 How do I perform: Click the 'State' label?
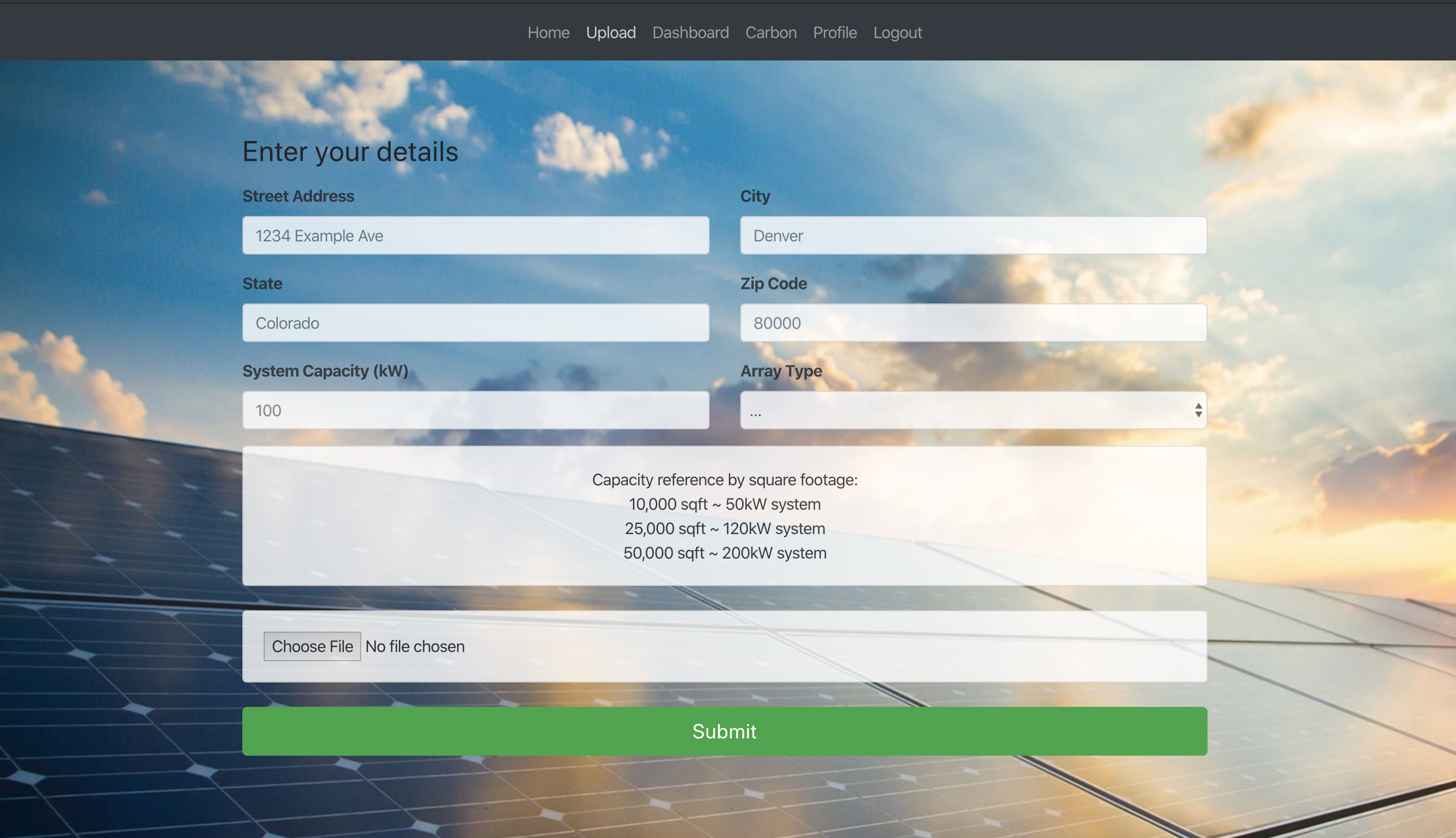[262, 283]
